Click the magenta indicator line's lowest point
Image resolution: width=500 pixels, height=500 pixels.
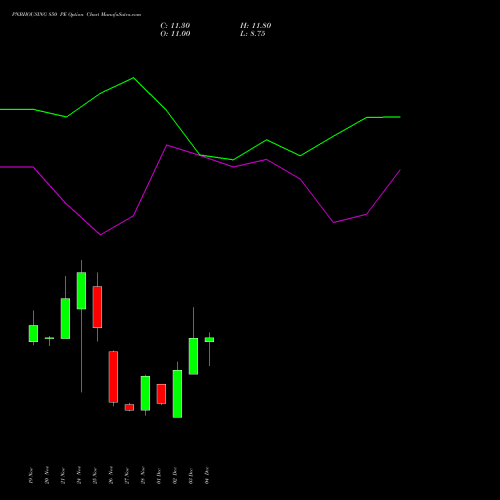(100, 235)
